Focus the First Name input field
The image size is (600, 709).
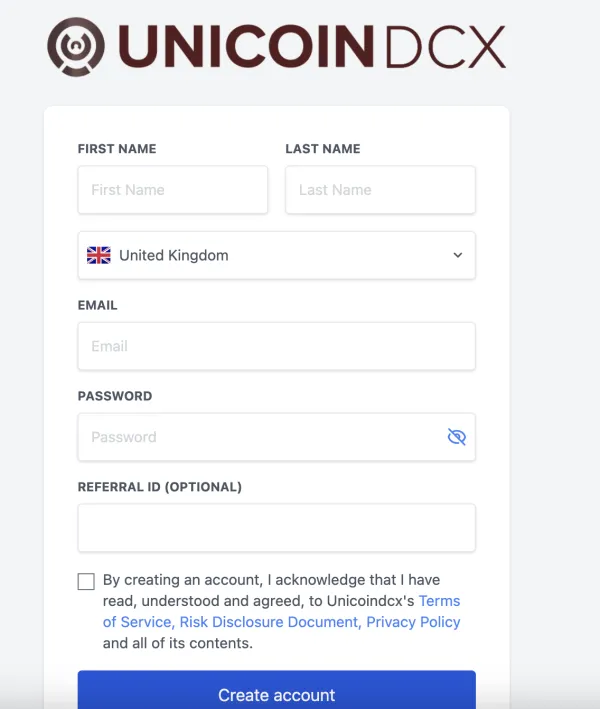[x=173, y=190]
